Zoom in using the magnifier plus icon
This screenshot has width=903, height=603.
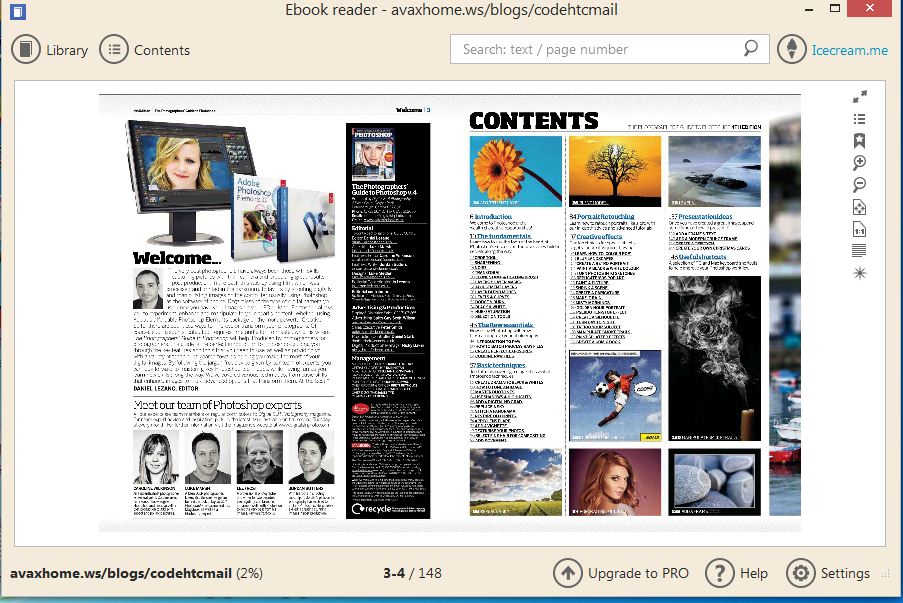[859, 162]
